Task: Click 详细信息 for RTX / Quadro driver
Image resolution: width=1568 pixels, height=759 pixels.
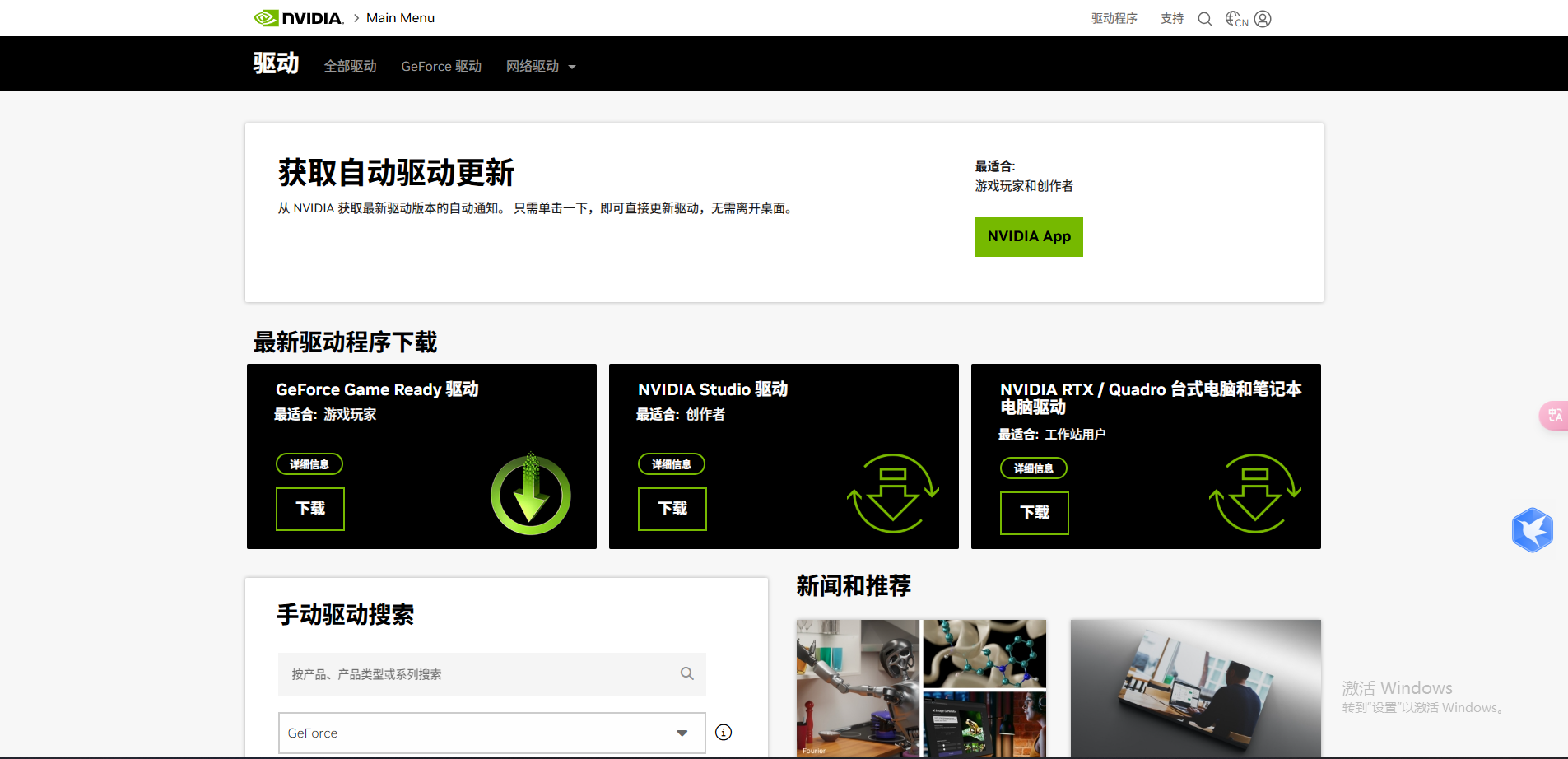Action: (1034, 468)
